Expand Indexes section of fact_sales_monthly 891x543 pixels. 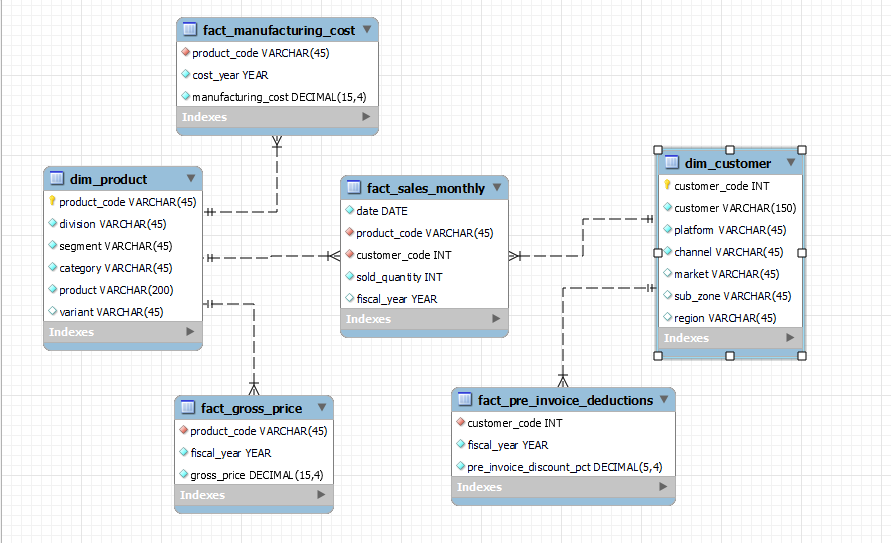click(496, 319)
